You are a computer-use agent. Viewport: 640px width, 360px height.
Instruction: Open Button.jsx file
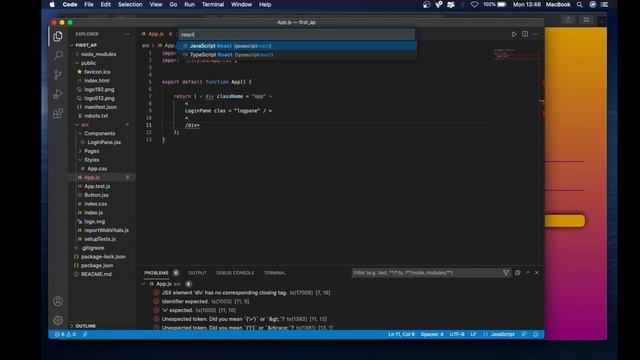tap(96, 195)
